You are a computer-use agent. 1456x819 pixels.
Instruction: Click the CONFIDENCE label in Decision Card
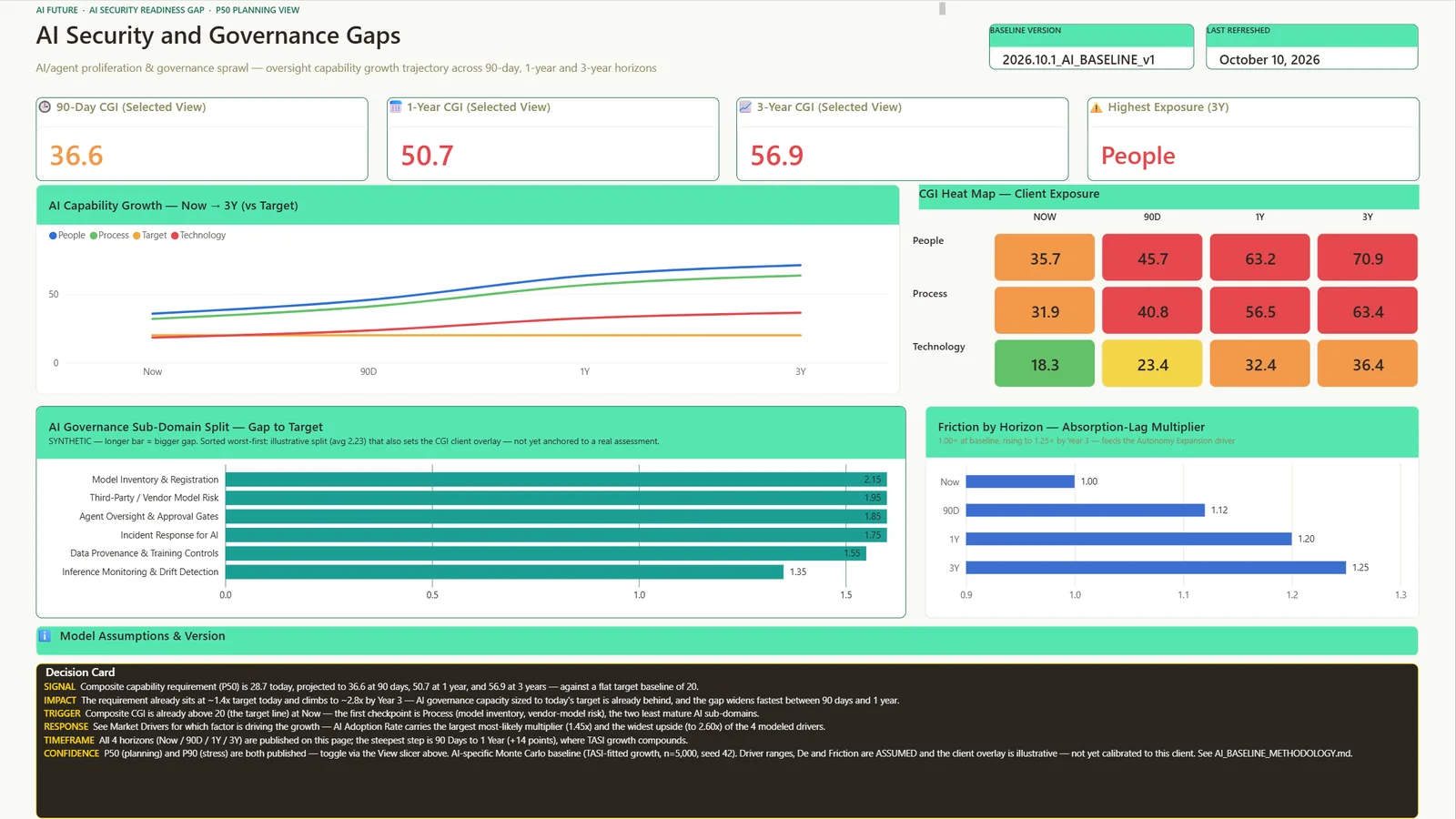coord(72,753)
